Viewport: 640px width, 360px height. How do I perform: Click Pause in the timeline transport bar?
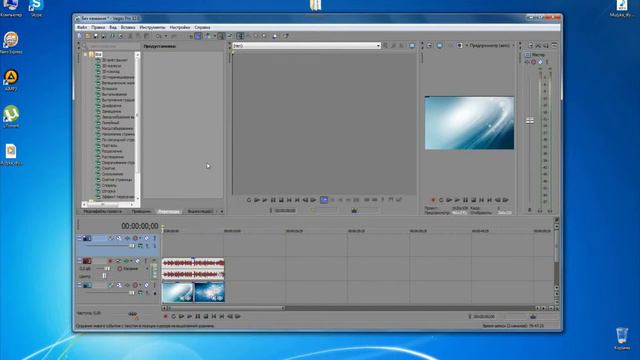[198, 316]
